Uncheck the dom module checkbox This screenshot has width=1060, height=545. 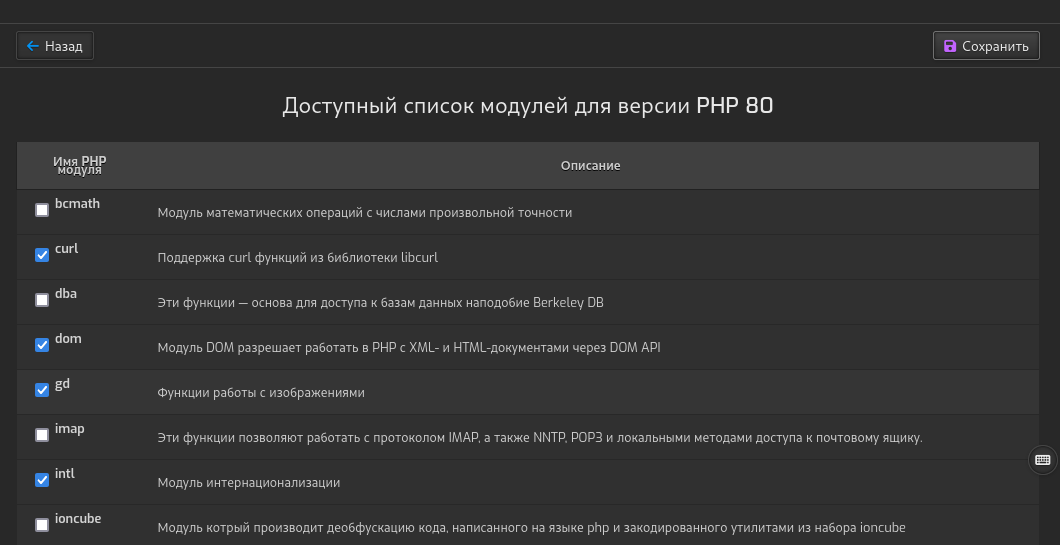(42, 345)
